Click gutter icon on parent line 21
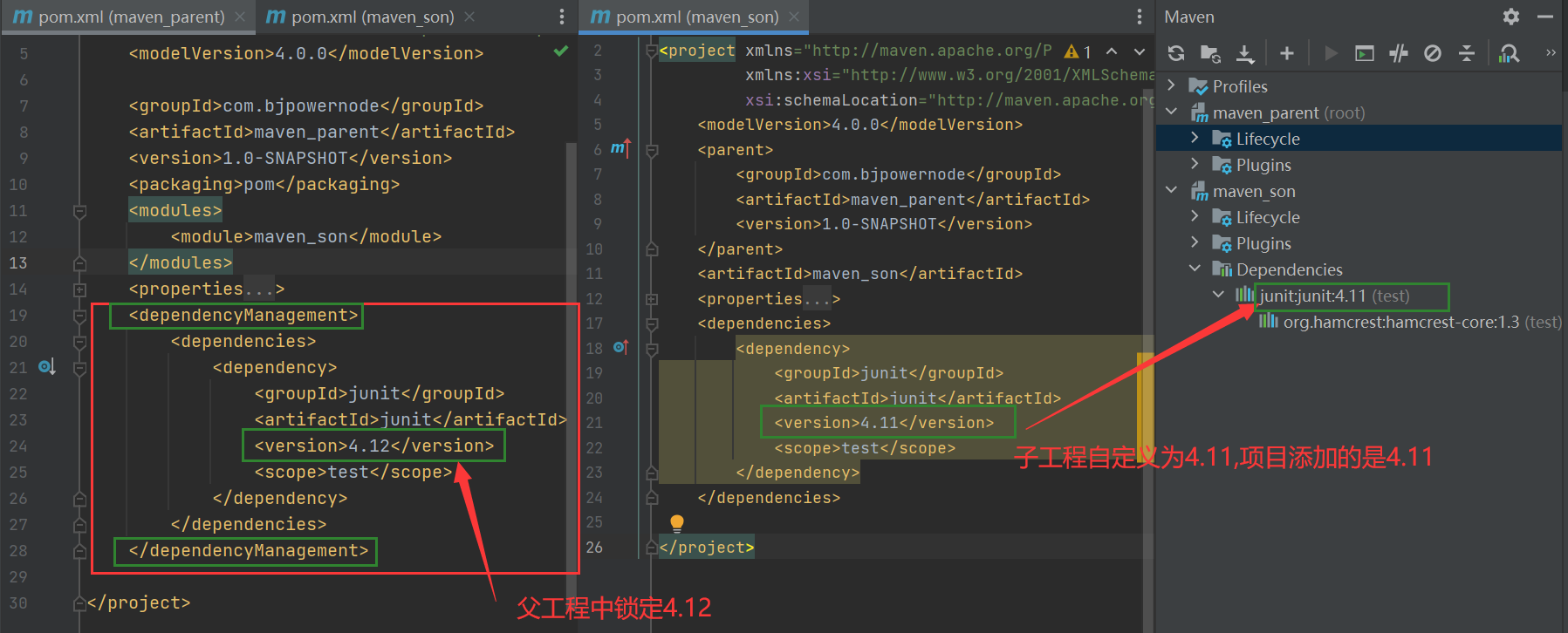The image size is (1568, 633). tap(47, 367)
